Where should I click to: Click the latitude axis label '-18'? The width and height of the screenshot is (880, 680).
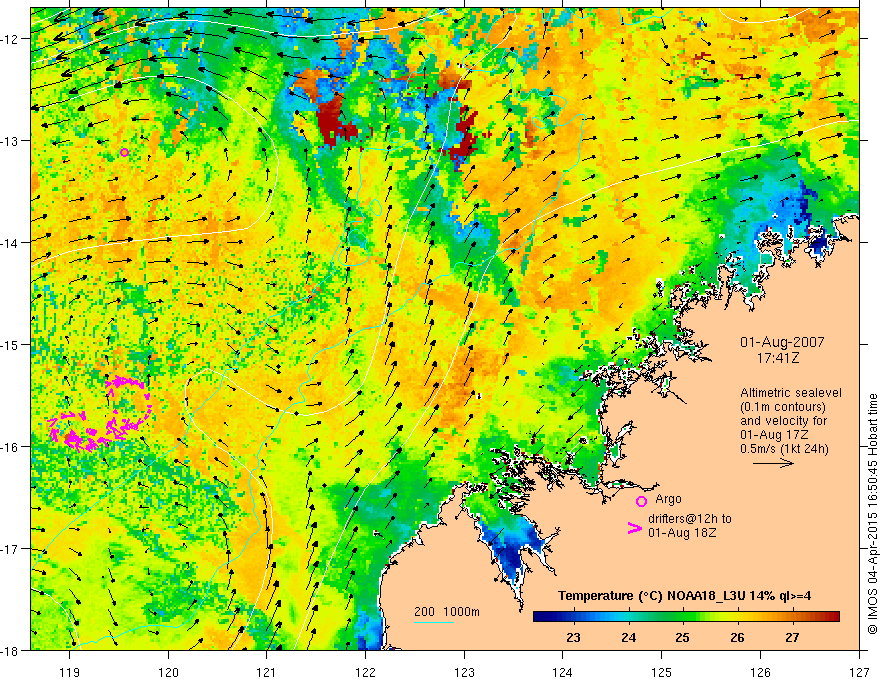click(x=11, y=650)
